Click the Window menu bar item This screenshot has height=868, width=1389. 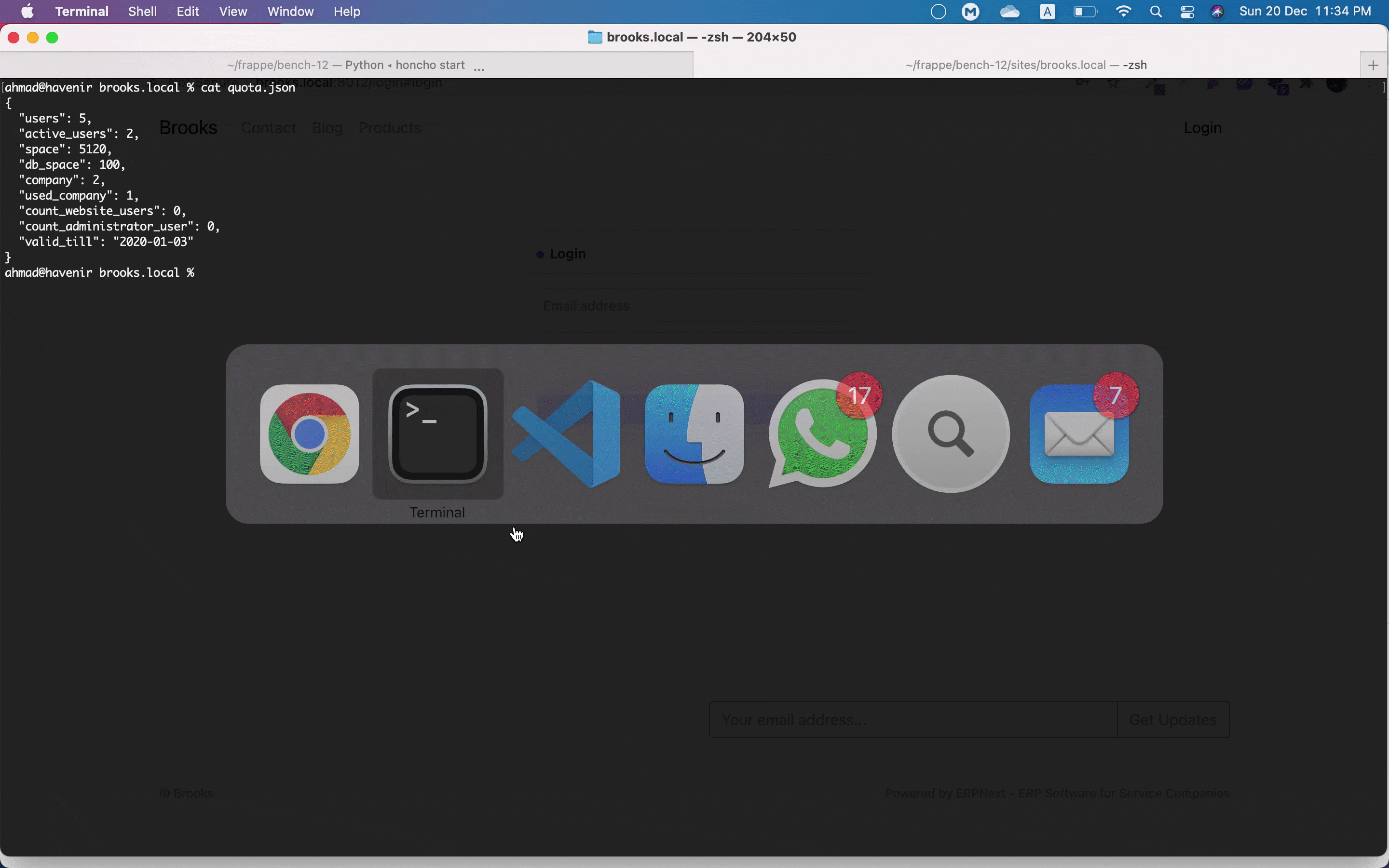click(x=290, y=11)
